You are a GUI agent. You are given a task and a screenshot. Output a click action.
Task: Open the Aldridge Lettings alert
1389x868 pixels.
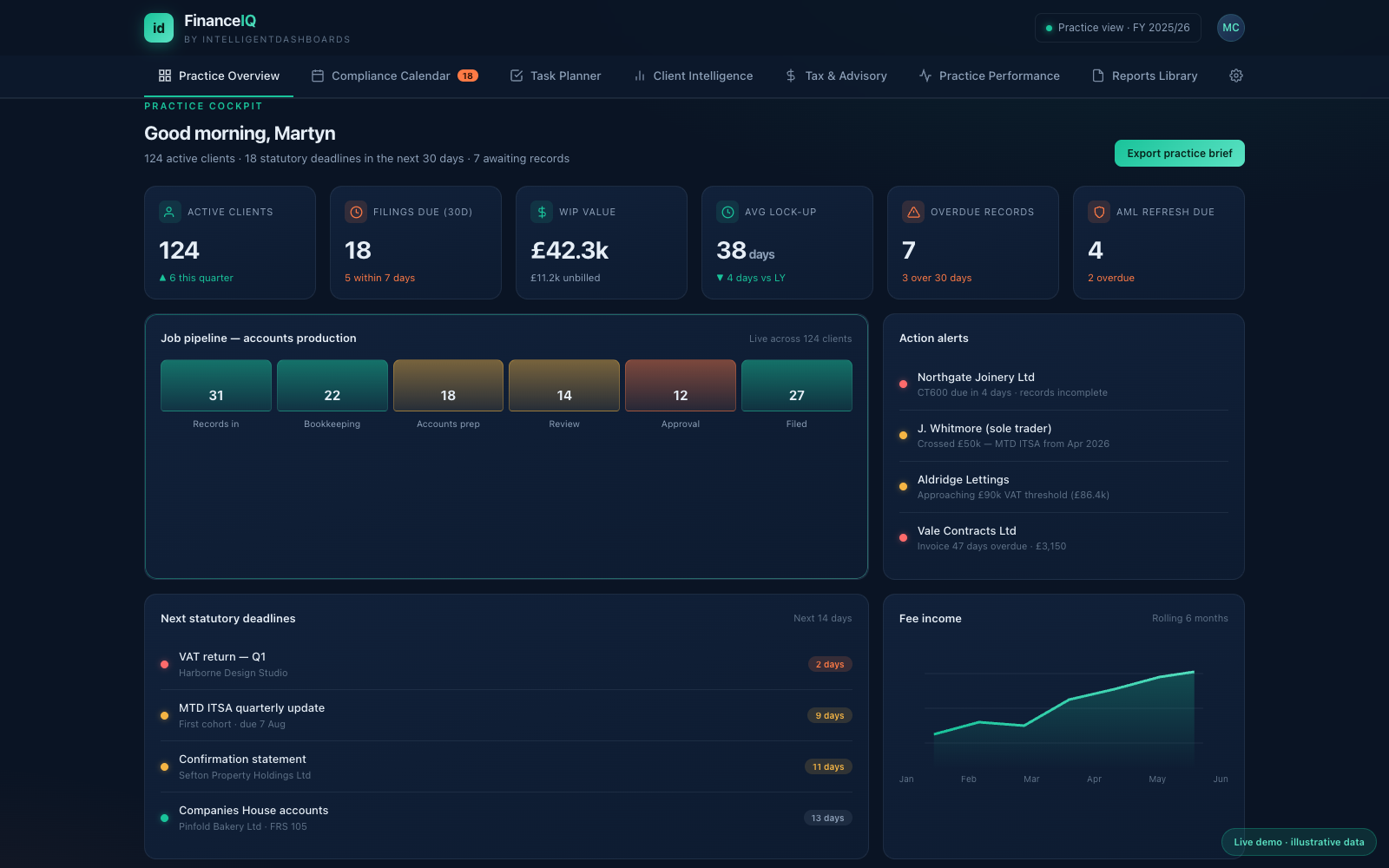click(1063, 487)
